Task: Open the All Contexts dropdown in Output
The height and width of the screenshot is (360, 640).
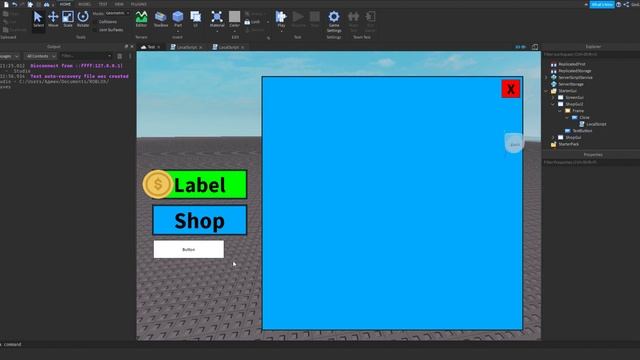Action: [40, 56]
